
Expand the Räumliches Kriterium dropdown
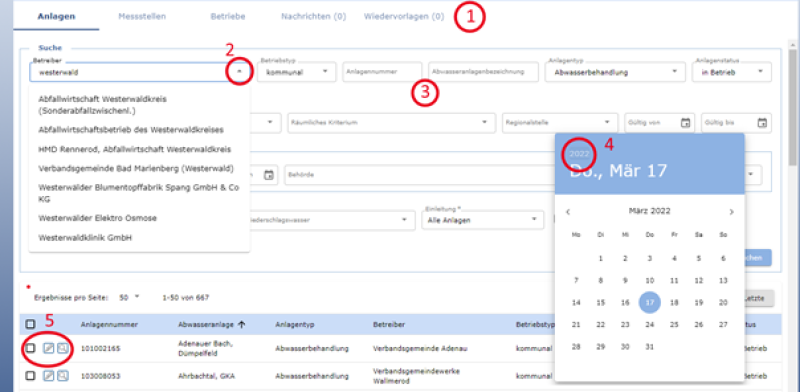(391, 123)
